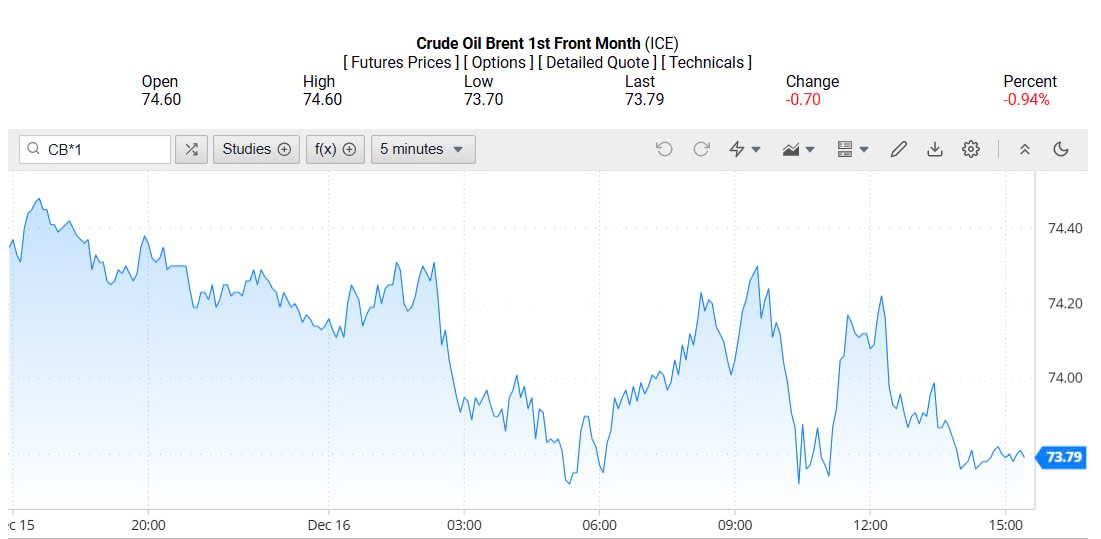This screenshot has width=1101, height=539.
Task: Open the Technicals link
Action: click(x=708, y=62)
